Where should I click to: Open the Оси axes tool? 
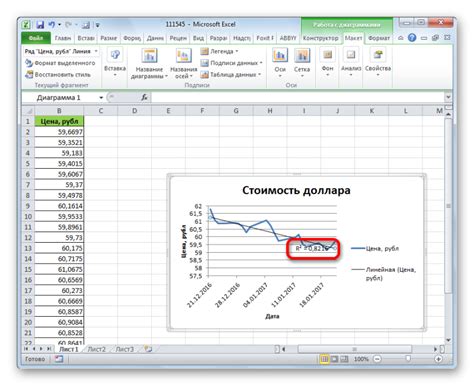pyautogui.click(x=280, y=63)
